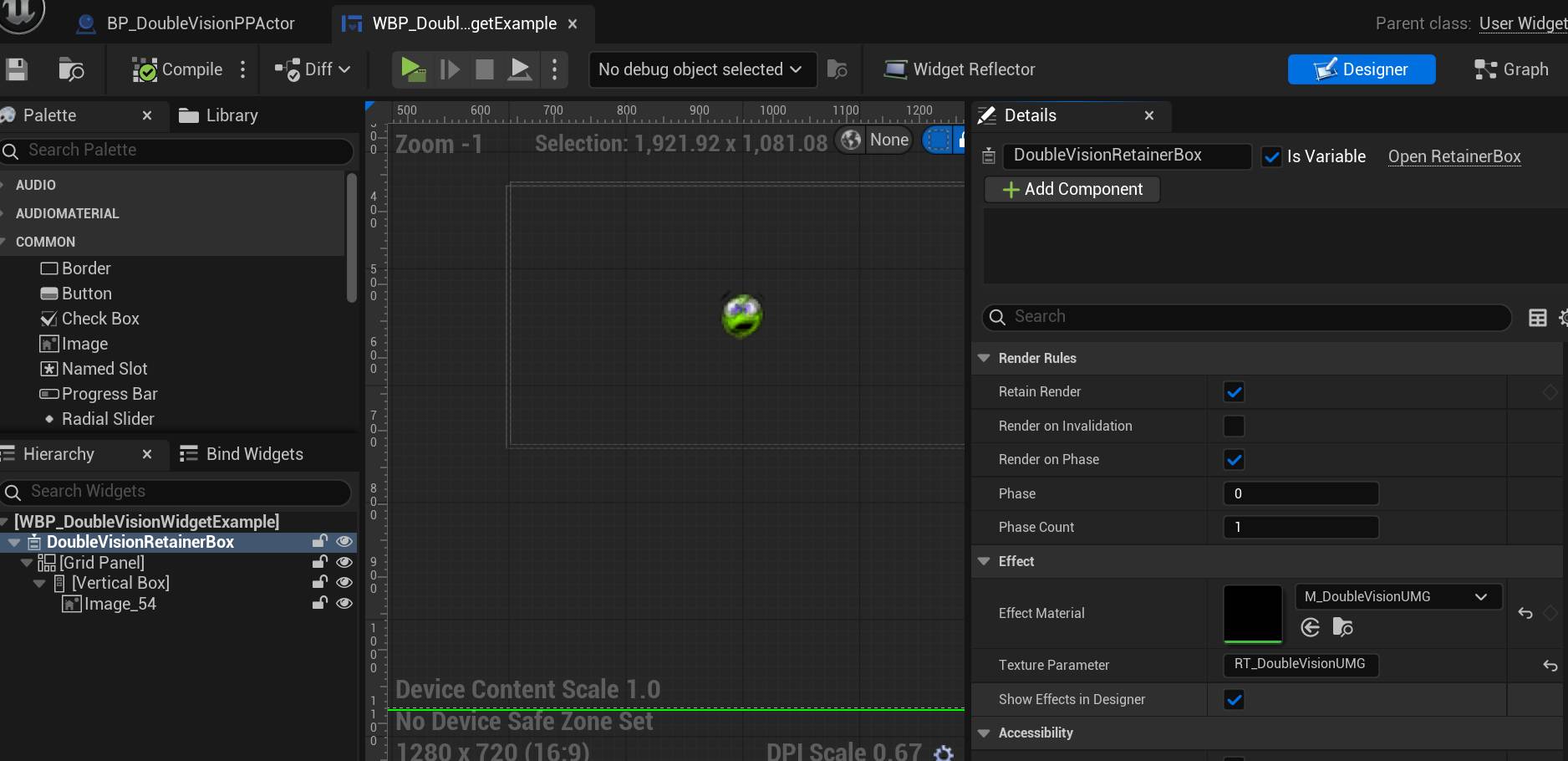Click the Save icon in toolbar

16,69
